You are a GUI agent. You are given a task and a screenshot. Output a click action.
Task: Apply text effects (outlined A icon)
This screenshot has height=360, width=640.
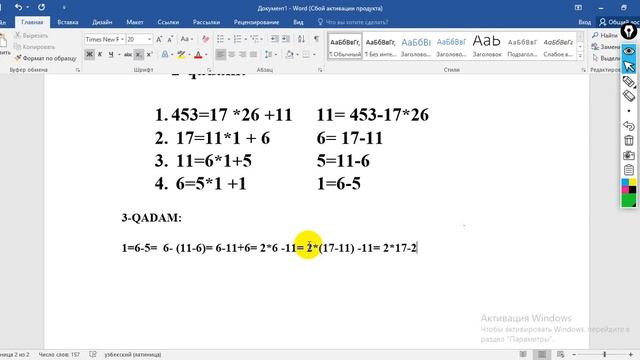tap(165, 54)
